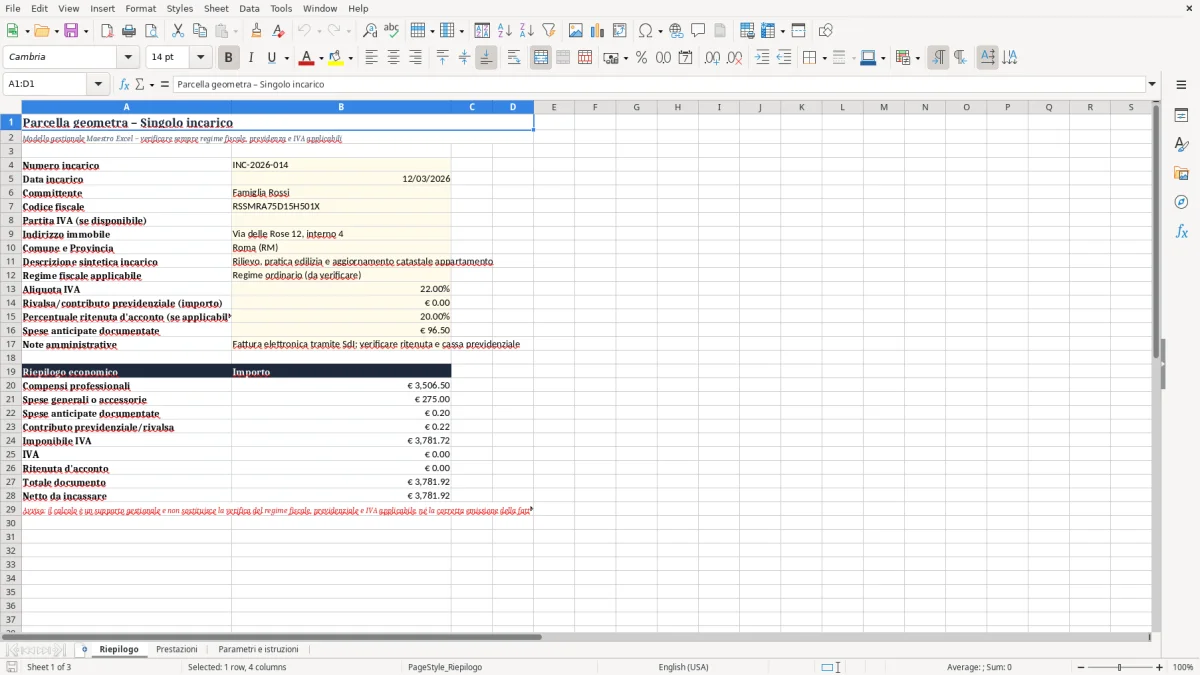The image size is (1200, 675).
Task: Toggle Italic formatting
Action: pos(250,58)
